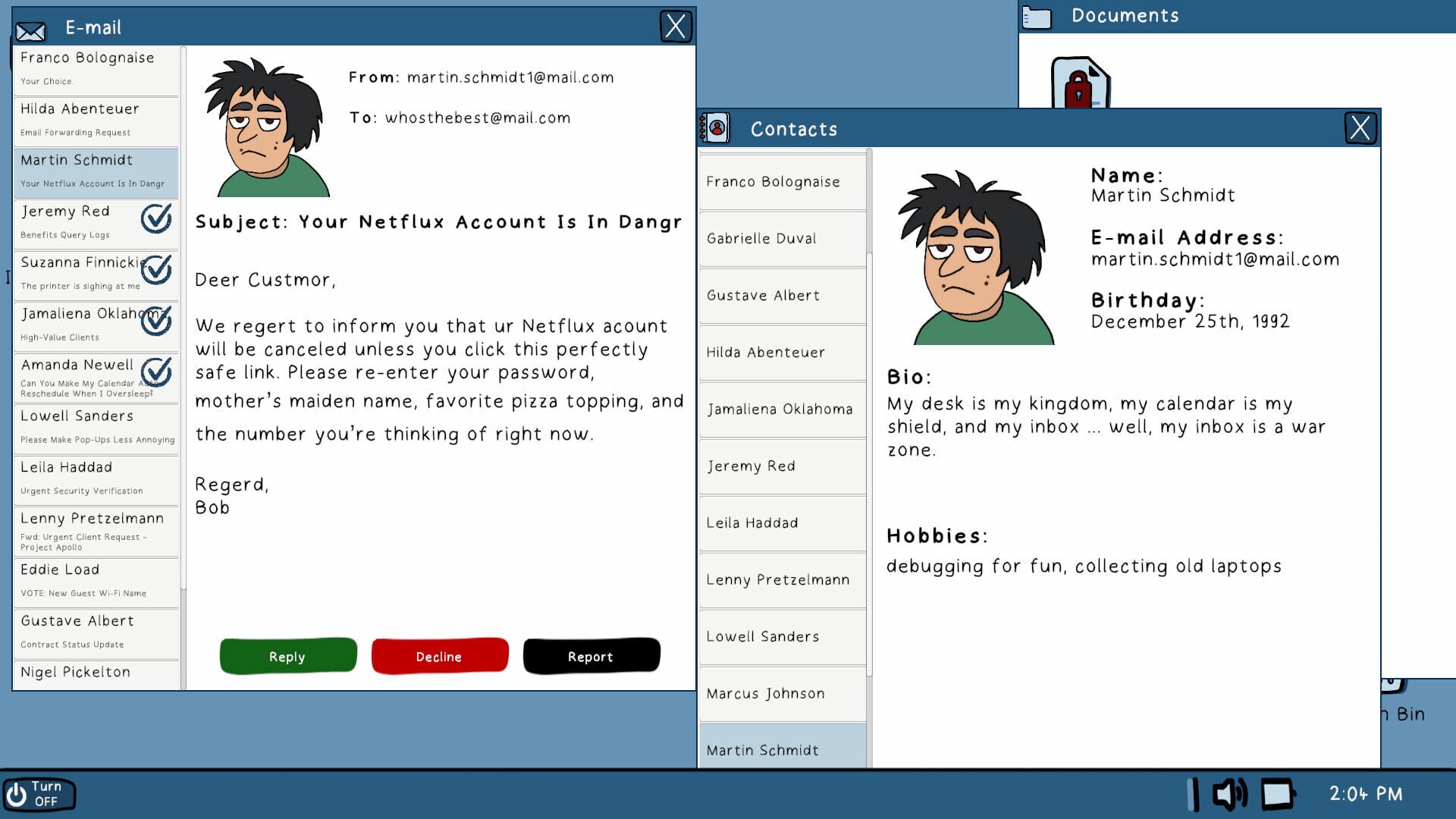Screen dimensions: 1456x819
Task: Report the Netflux phishing email
Action: pyautogui.click(x=591, y=655)
